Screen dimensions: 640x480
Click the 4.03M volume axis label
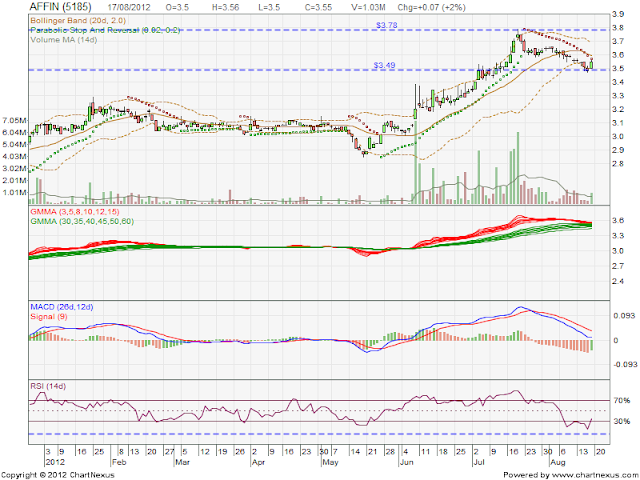pyautogui.click(x=15, y=156)
